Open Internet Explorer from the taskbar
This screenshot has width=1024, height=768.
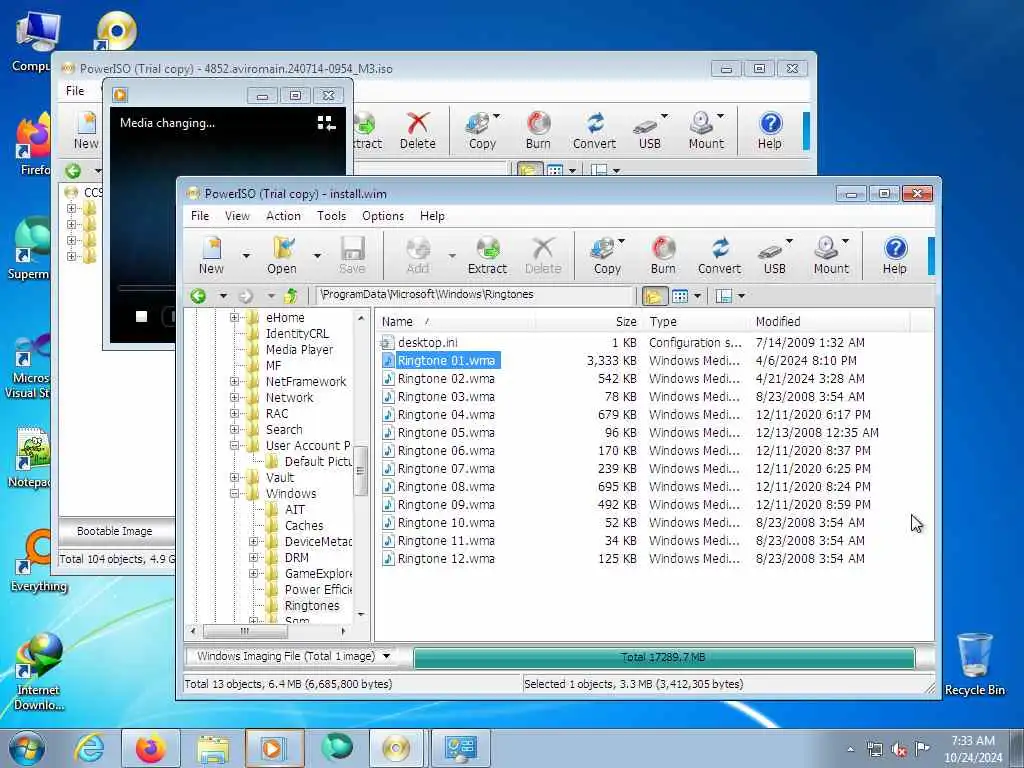89,748
